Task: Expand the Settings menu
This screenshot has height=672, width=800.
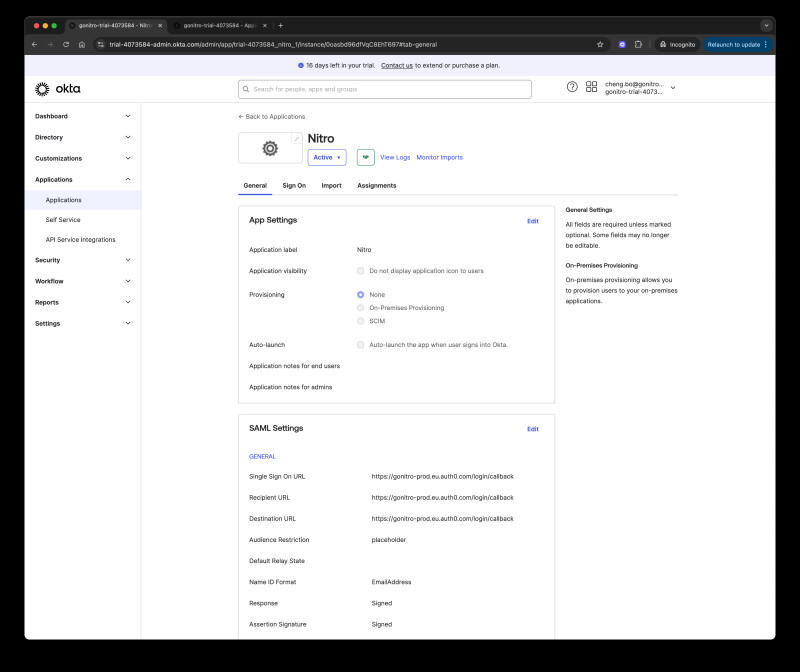Action: (x=83, y=323)
